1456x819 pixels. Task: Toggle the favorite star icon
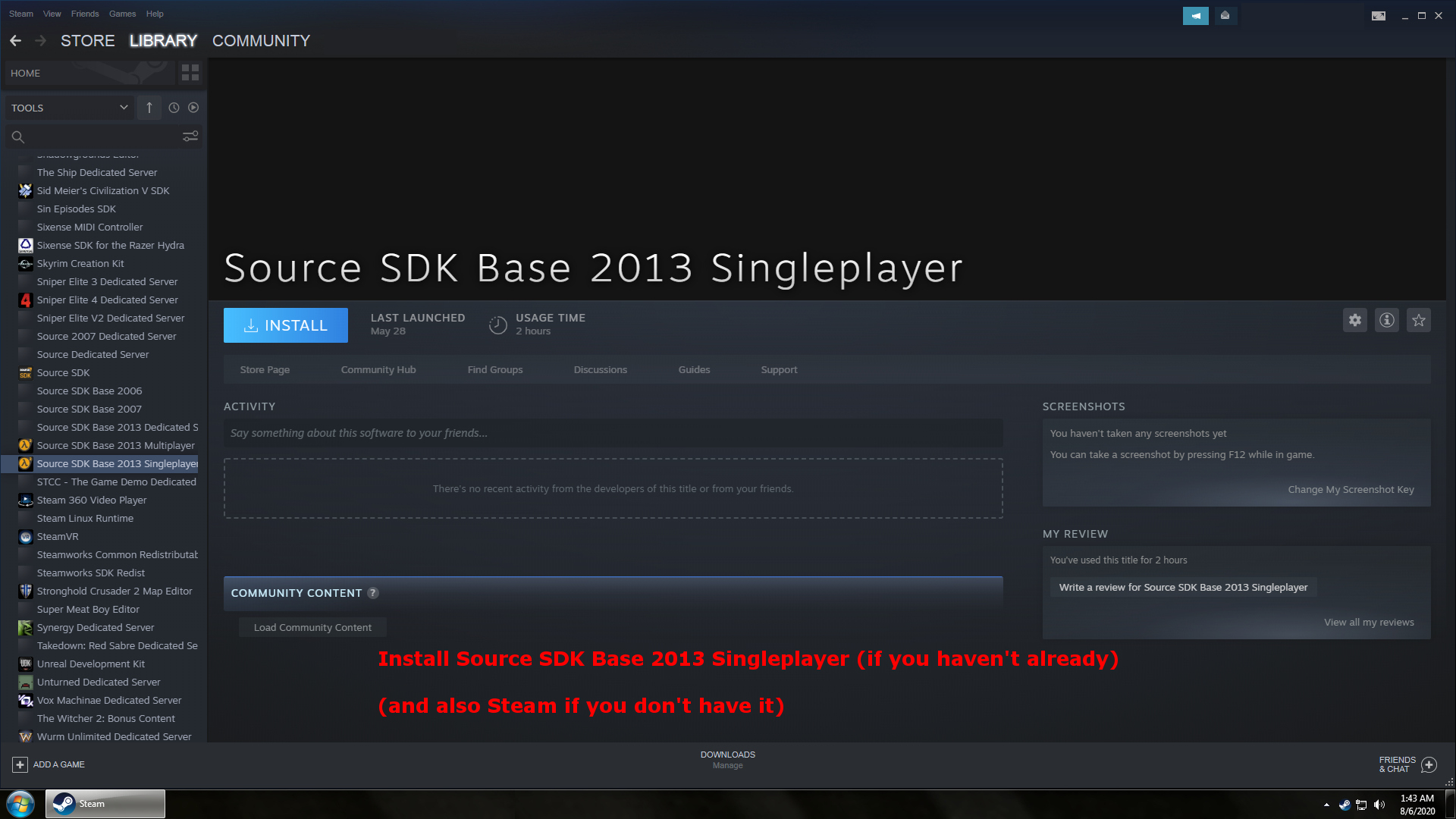1418,320
